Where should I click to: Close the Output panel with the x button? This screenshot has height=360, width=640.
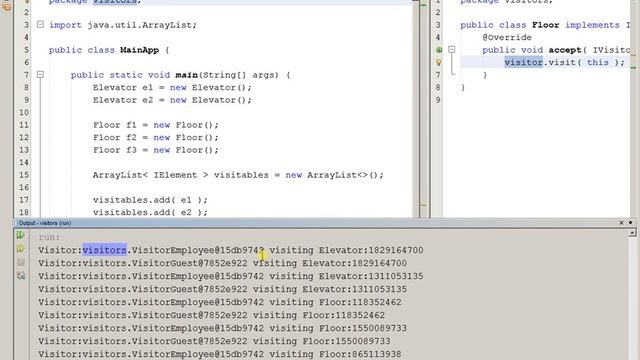coord(621,223)
